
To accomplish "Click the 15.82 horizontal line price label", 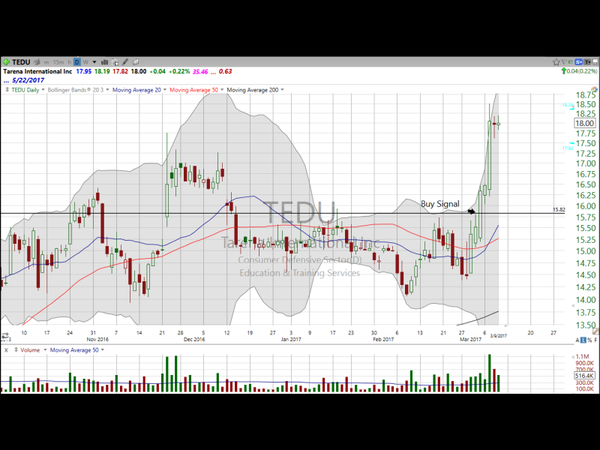I will (x=559, y=209).
